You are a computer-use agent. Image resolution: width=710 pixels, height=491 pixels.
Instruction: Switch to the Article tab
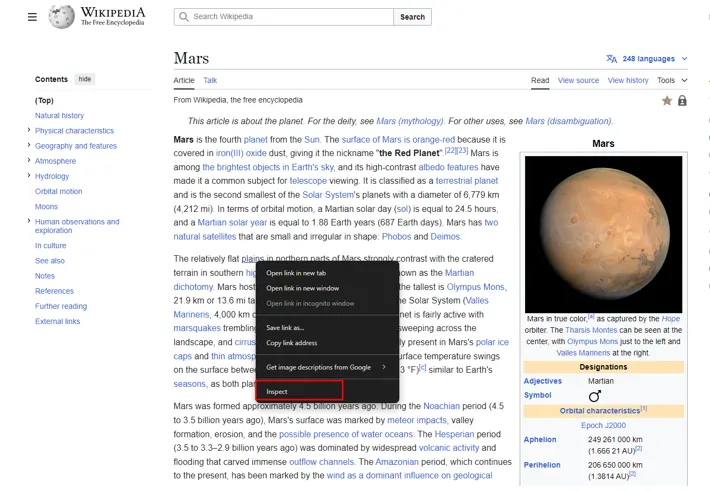point(184,80)
